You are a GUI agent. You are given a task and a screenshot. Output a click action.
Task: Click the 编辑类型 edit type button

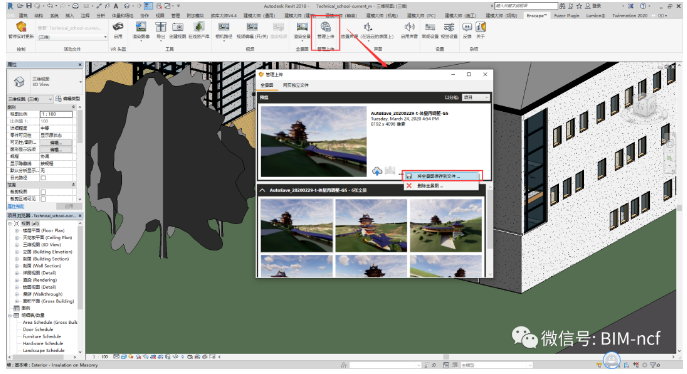[x=68, y=99]
